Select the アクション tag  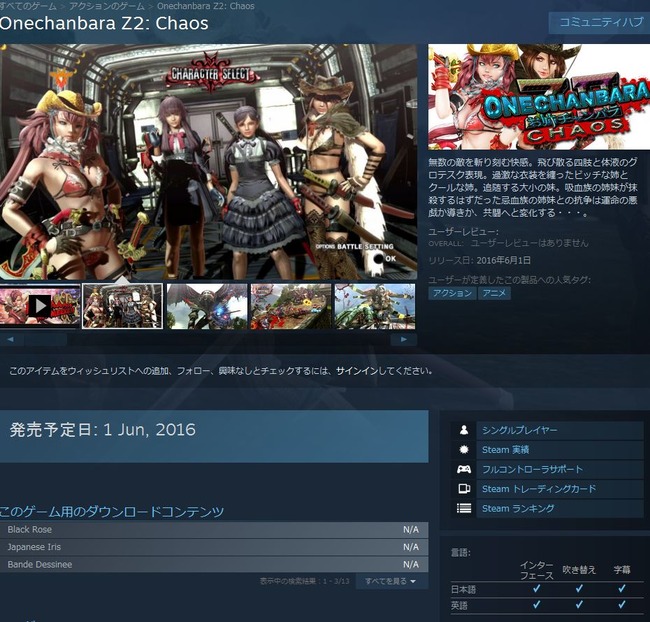click(452, 293)
